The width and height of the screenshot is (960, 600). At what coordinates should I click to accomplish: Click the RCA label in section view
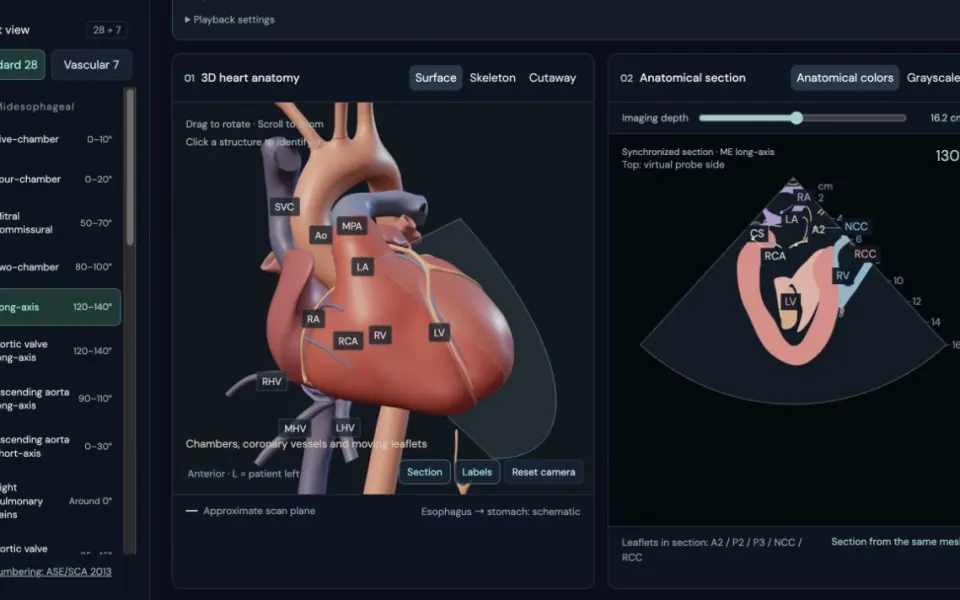(774, 256)
